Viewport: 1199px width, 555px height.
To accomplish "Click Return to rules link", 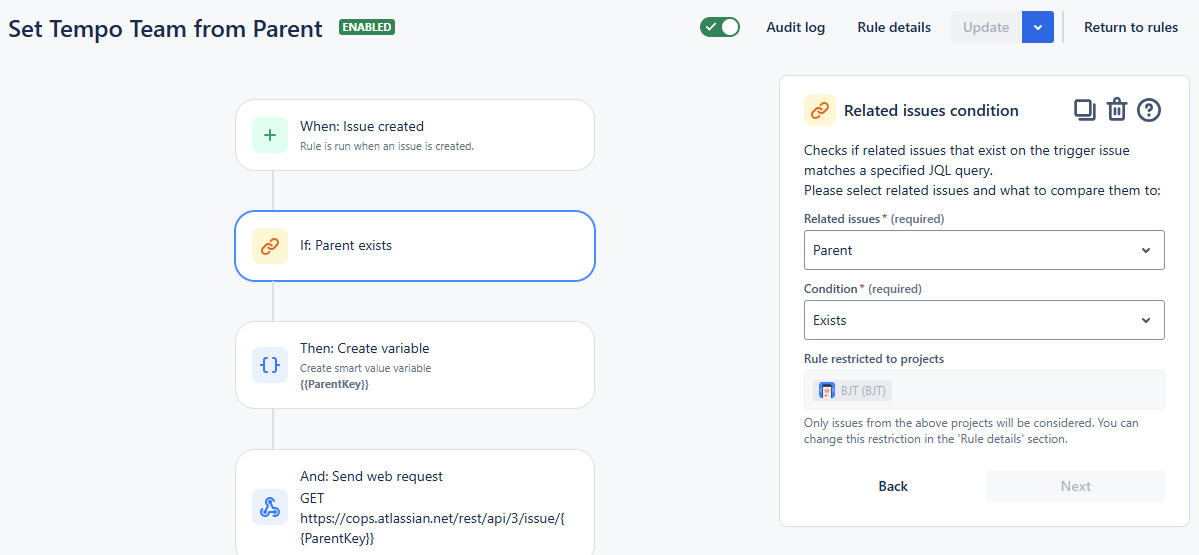I will coord(1131,27).
